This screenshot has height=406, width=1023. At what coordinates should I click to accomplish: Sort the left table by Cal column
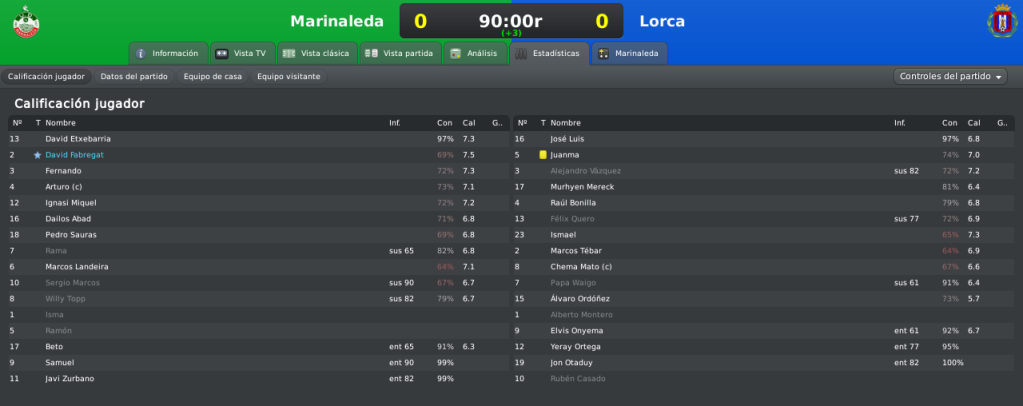pos(469,123)
